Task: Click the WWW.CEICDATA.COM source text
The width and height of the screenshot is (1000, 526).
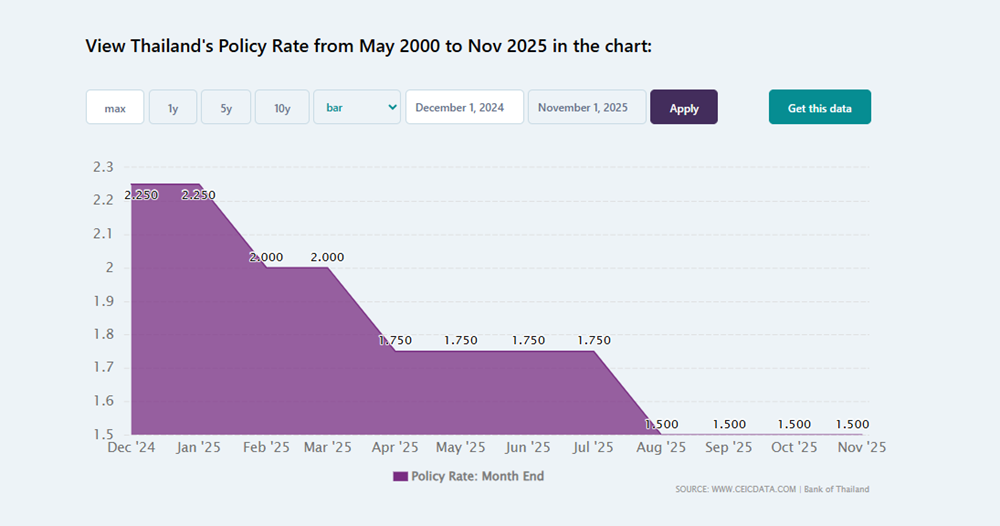Action: tap(752, 490)
